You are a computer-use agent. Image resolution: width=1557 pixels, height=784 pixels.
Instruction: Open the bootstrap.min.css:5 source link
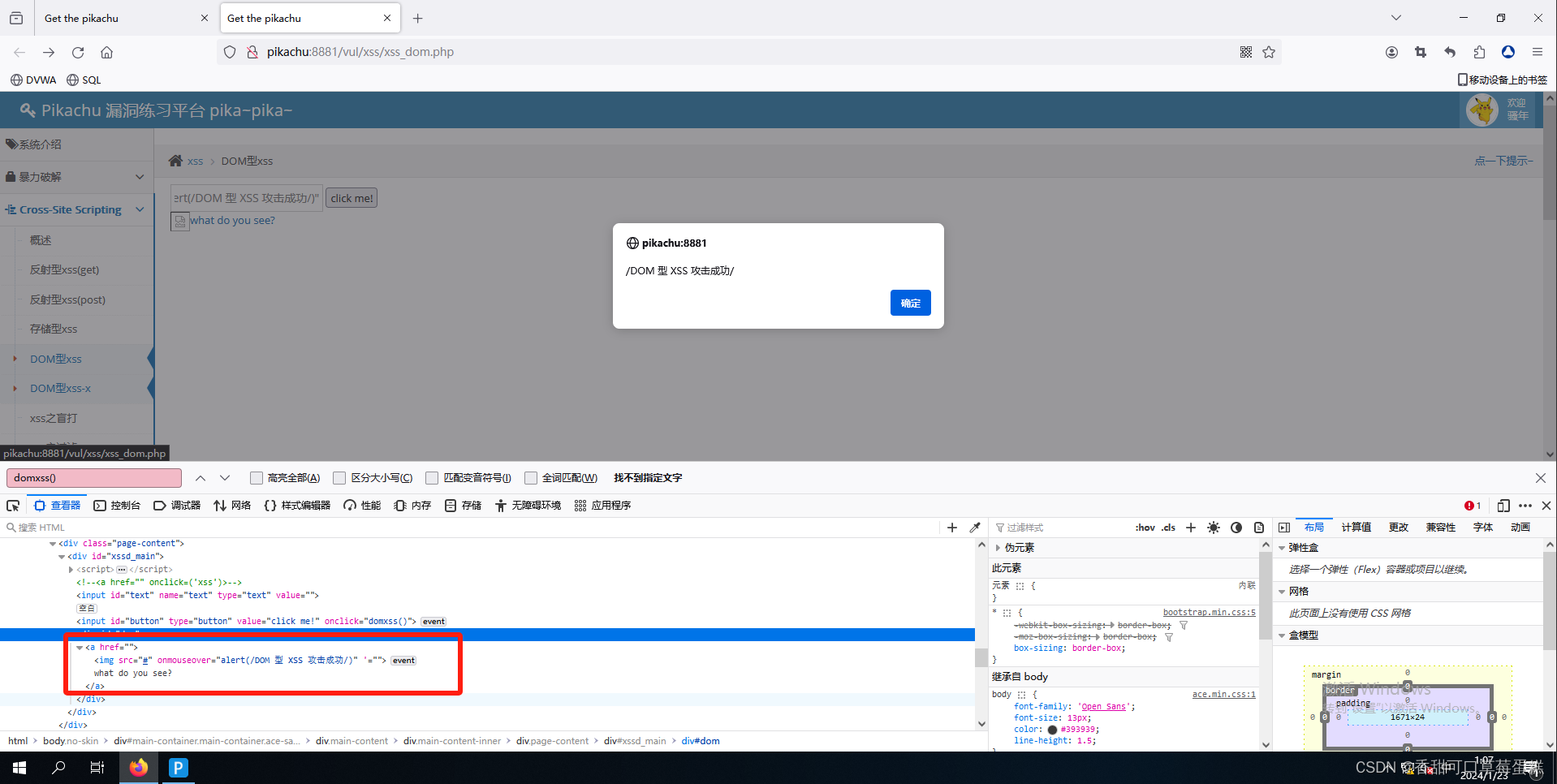click(1209, 613)
